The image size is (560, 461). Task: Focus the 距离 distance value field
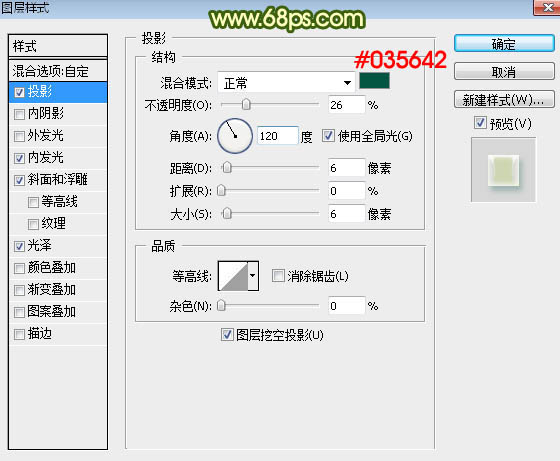[x=346, y=167]
